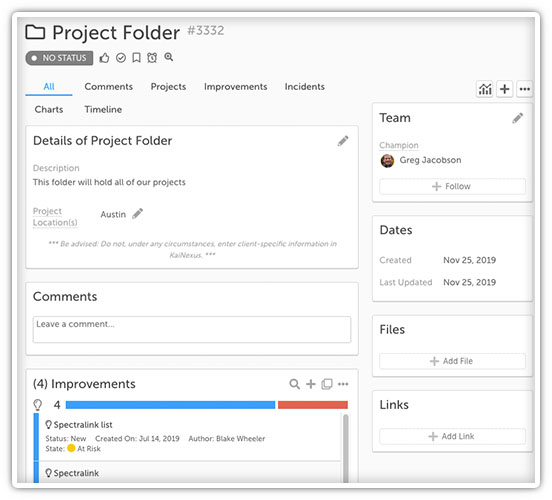Click the thumbs-up like icon
The image size is (552, 500).
[104, 58]
